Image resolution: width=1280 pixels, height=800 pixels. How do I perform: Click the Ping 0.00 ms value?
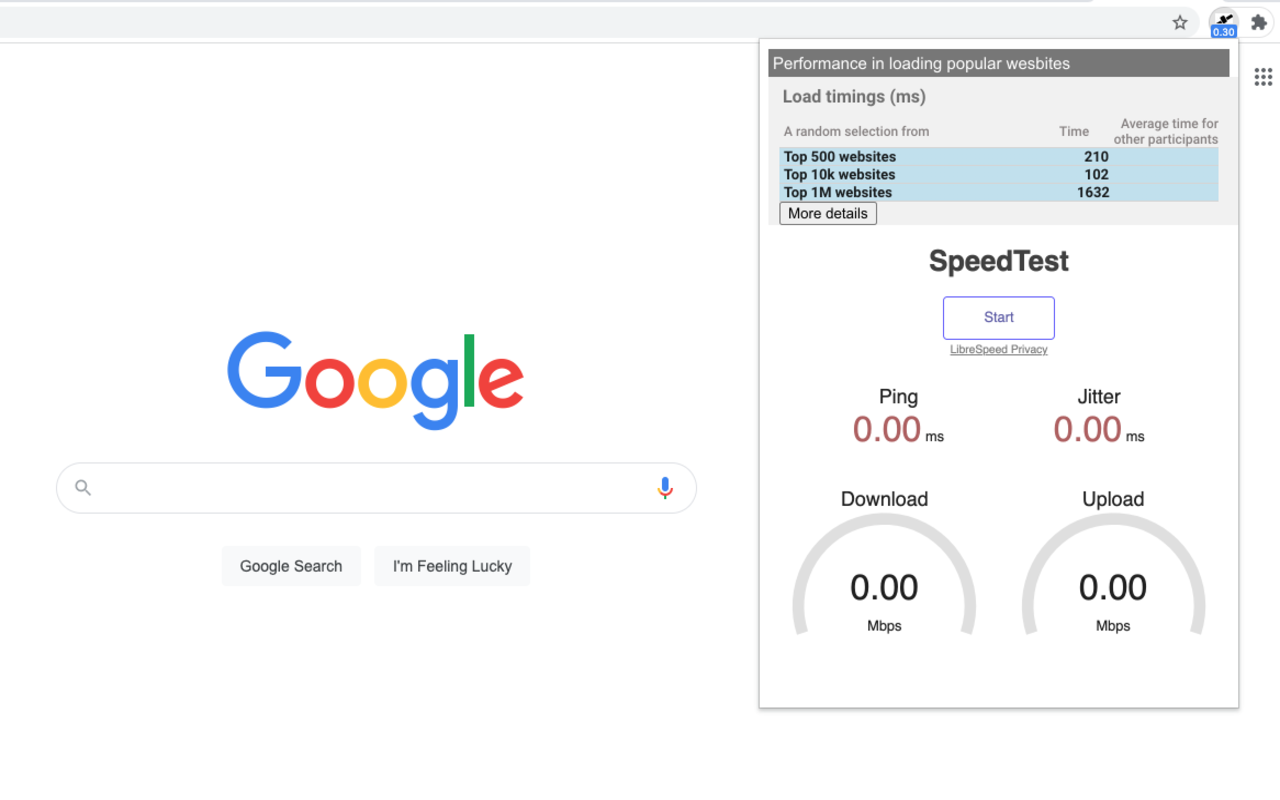pos(898,429)
